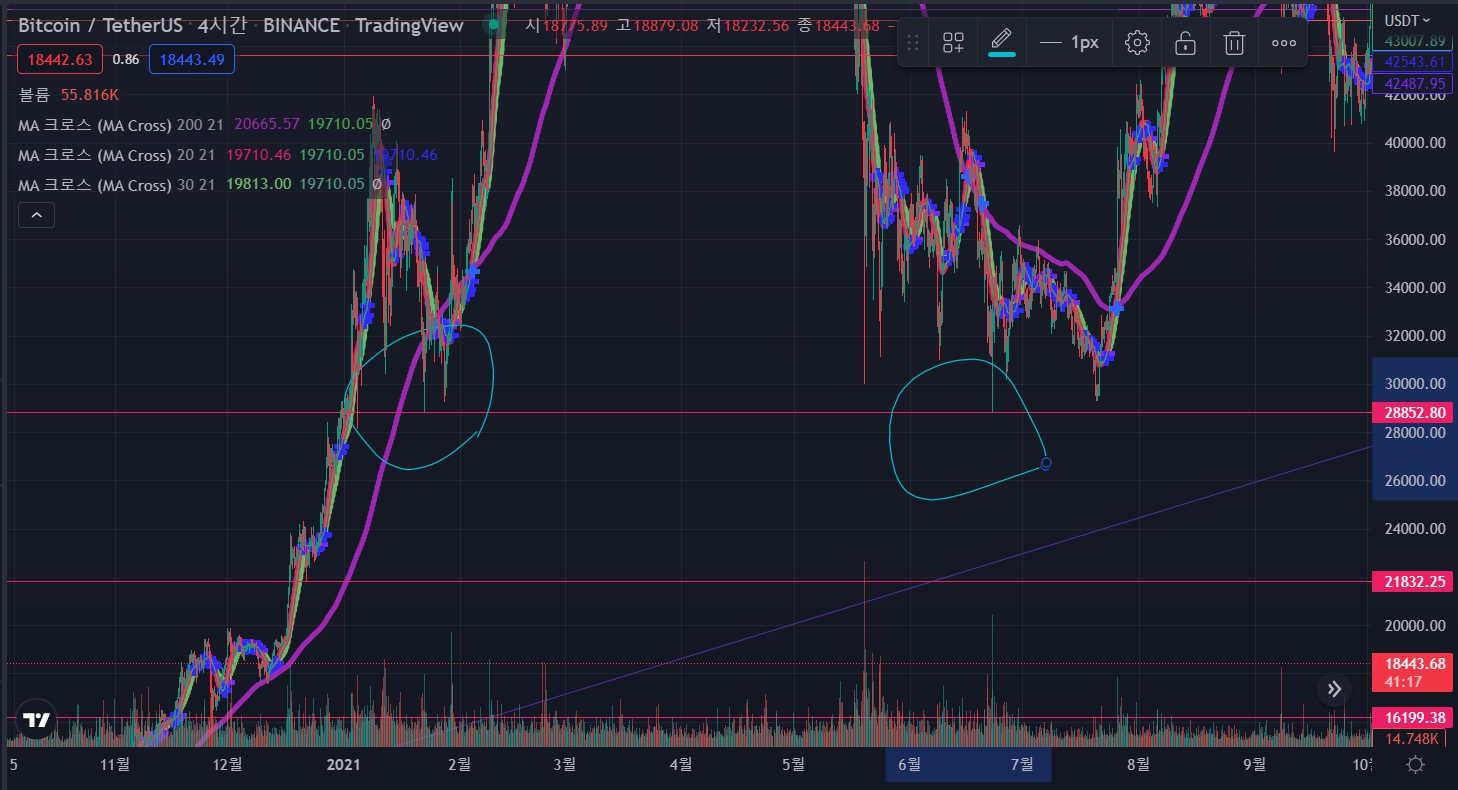Open chart settings gear at the bottom right
This screenshot has width=1458, height=790.
[x=1415, y=765]
